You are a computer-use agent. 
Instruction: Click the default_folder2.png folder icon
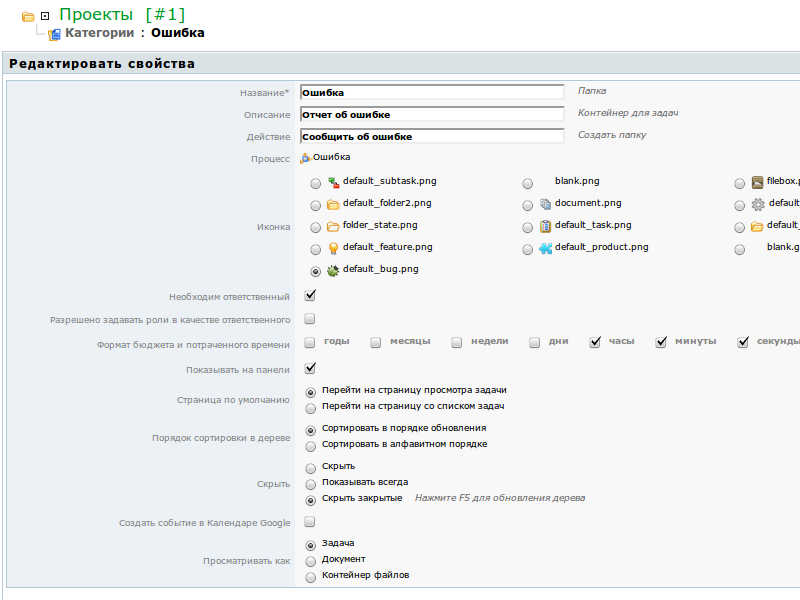point(333,204)
